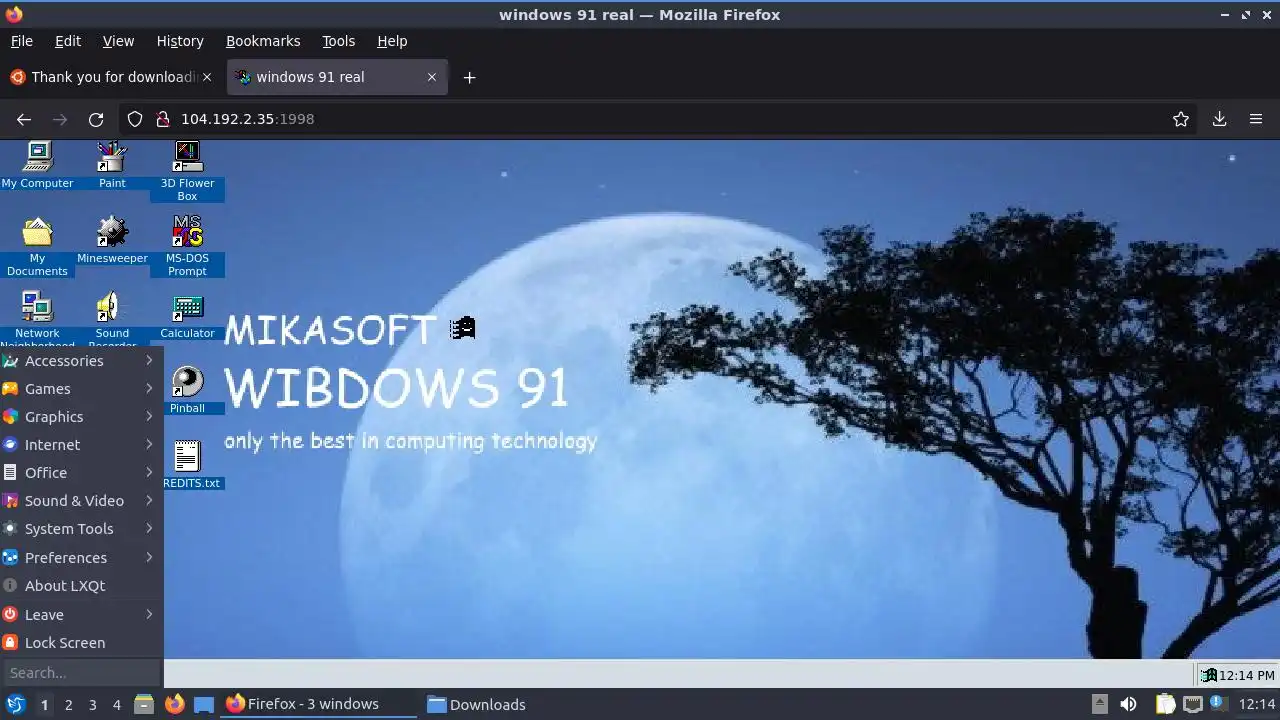The width and height of the screenshot is (1280, 720).
Task: Launch Paint from the Wibdows desktop
Action: [x=112, y=165]
